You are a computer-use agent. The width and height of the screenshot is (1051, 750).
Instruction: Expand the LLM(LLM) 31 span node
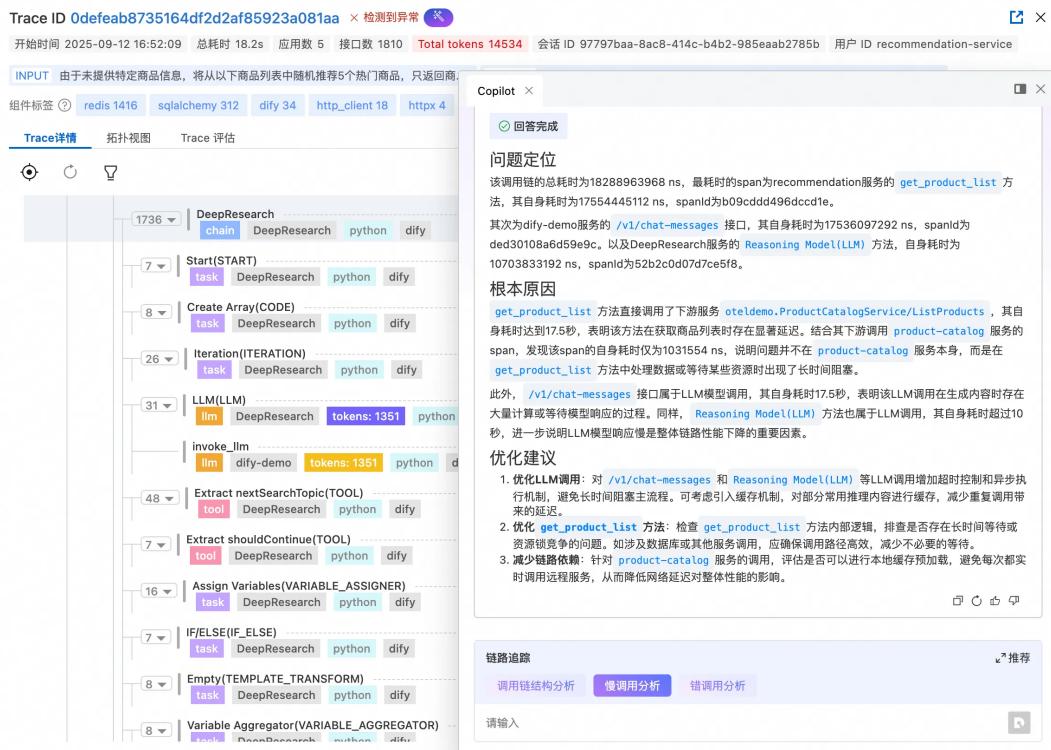(x=158, y=406)
